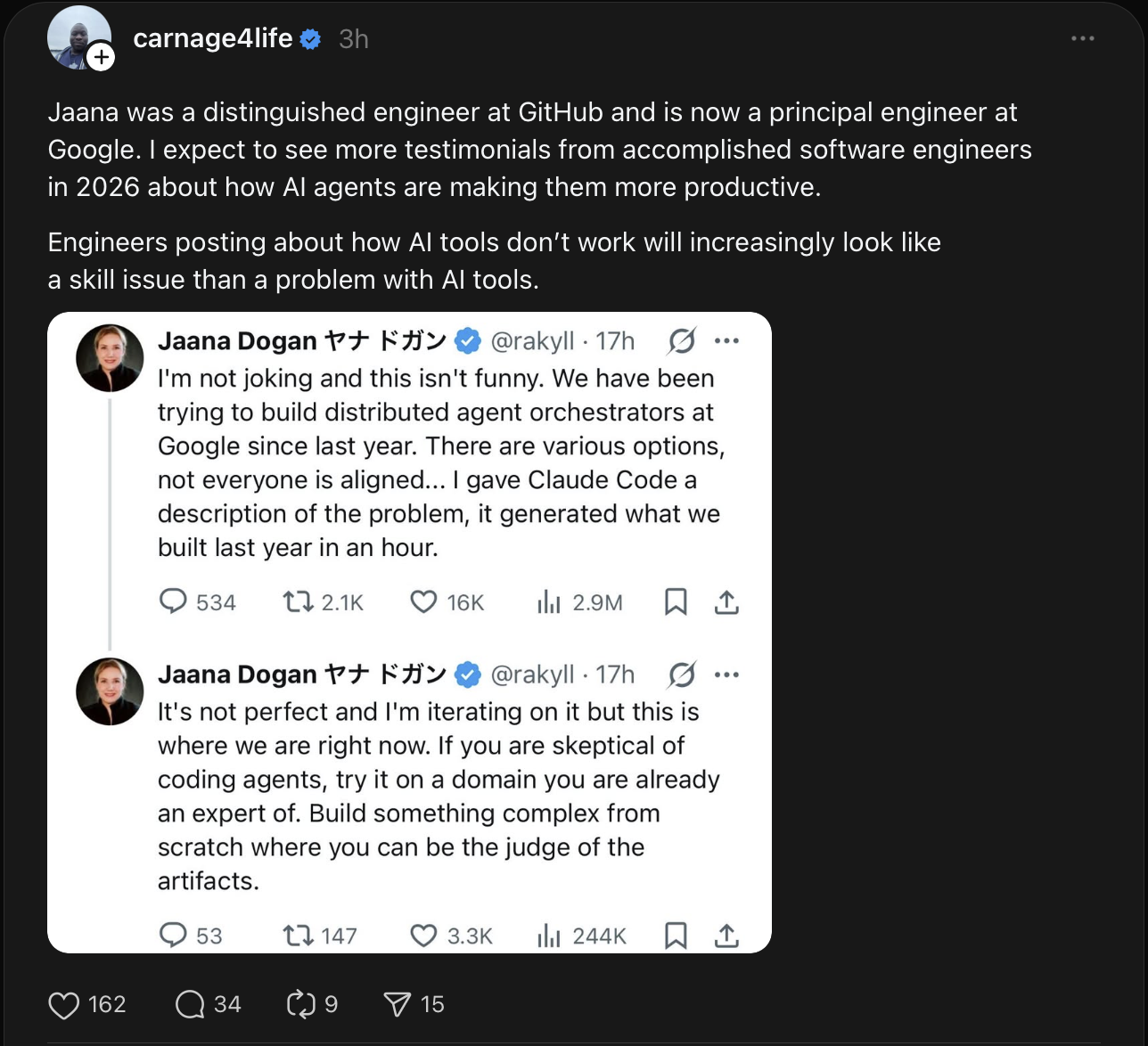
Task: Bookmark Jaana Dogan's first quoted tweet
Action: 675,602
